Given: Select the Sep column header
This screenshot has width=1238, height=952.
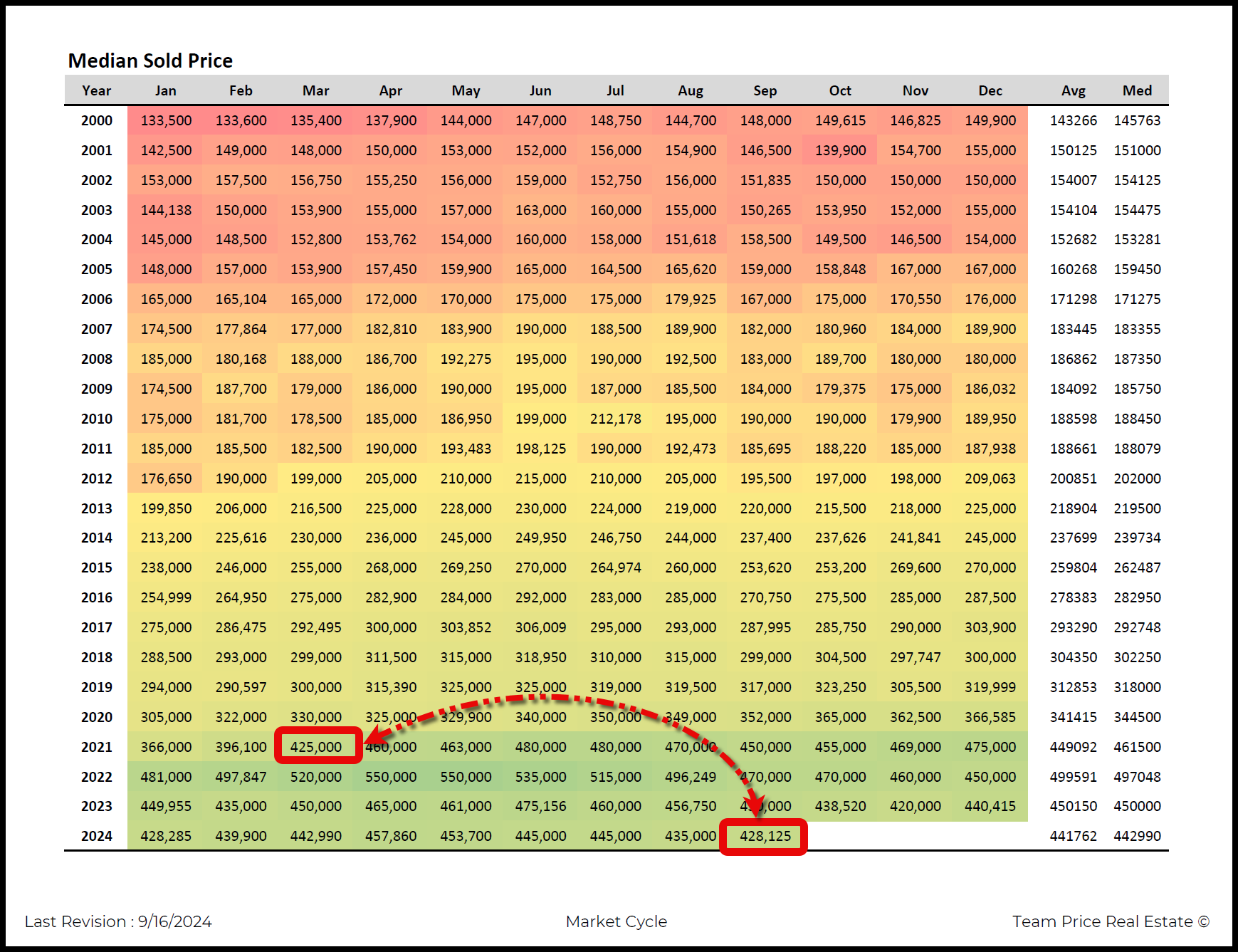Looking at the screenshot, I should pyautogui.click(x=765, y=90).
